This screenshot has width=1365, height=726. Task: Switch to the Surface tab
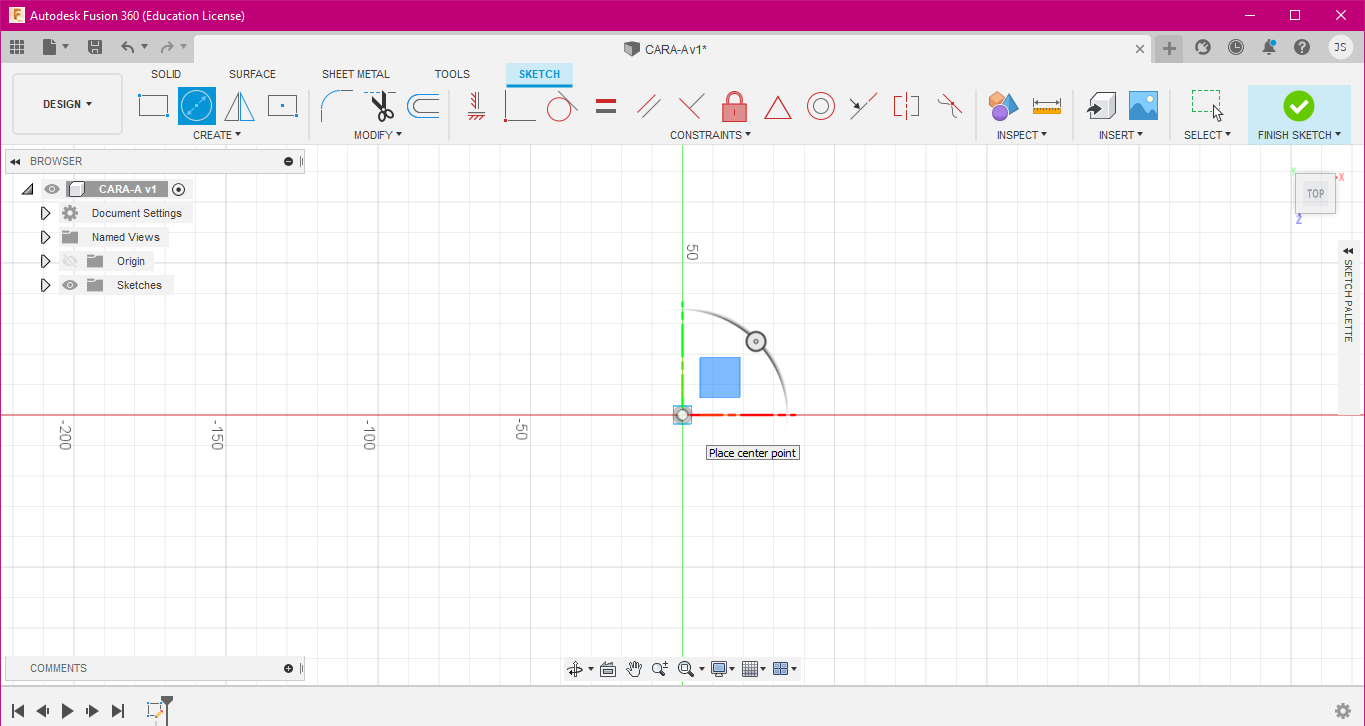coord(252,74)
